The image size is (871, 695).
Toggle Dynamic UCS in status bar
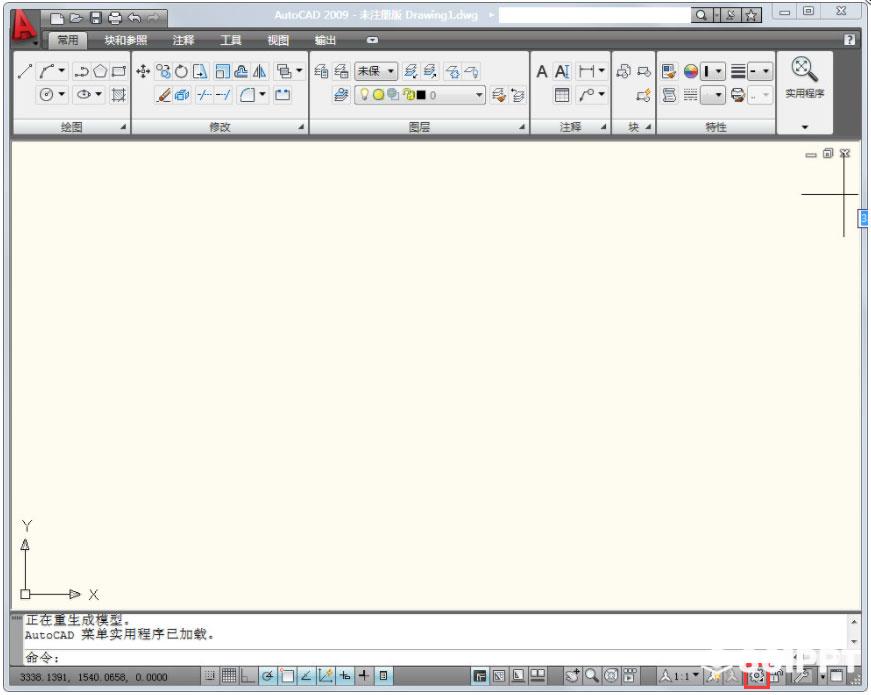pos(326,676)
